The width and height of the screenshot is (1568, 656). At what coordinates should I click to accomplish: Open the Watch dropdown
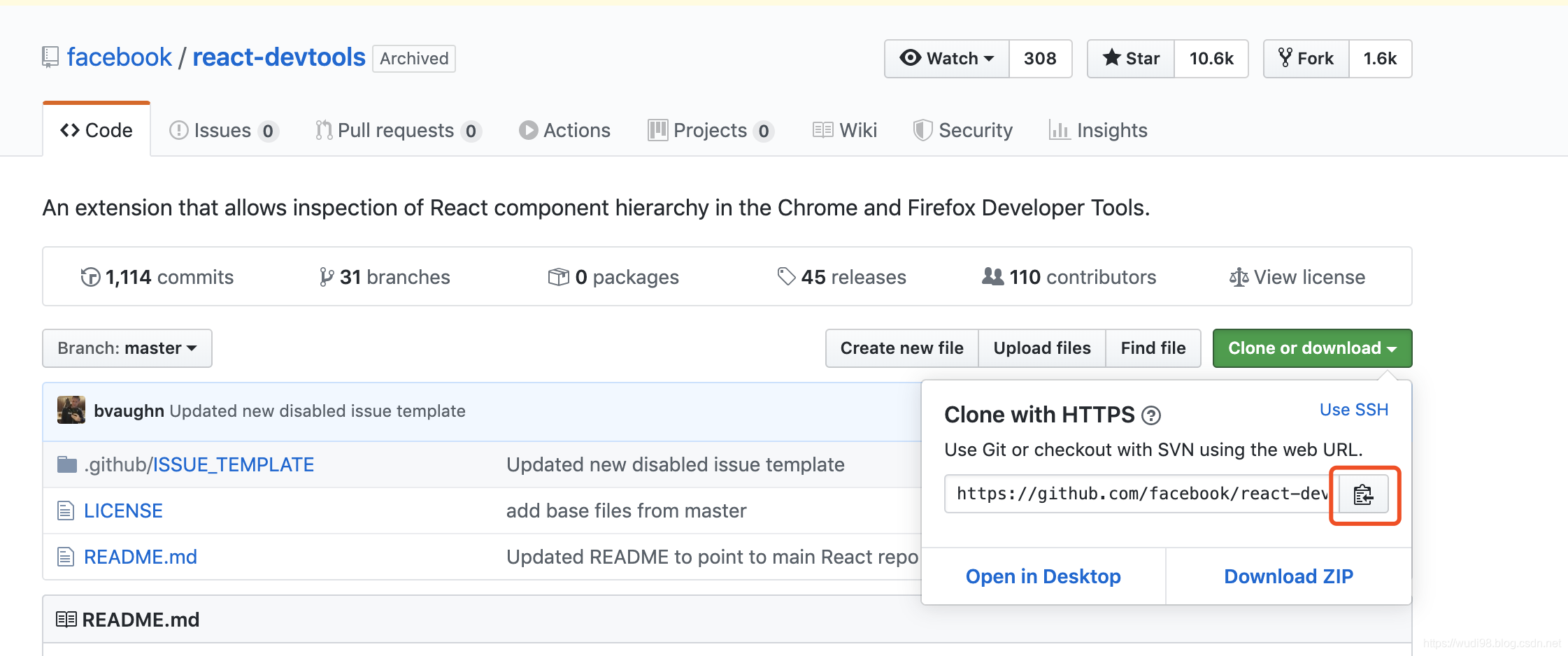pyautogui.click(x=947, y=59)
